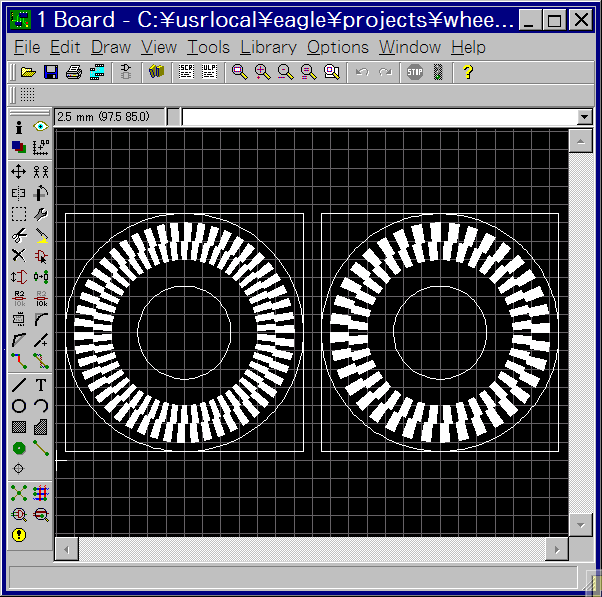Click into the command line input field
602x597 pixels.
pyautogui.click(x=378, y=117)
